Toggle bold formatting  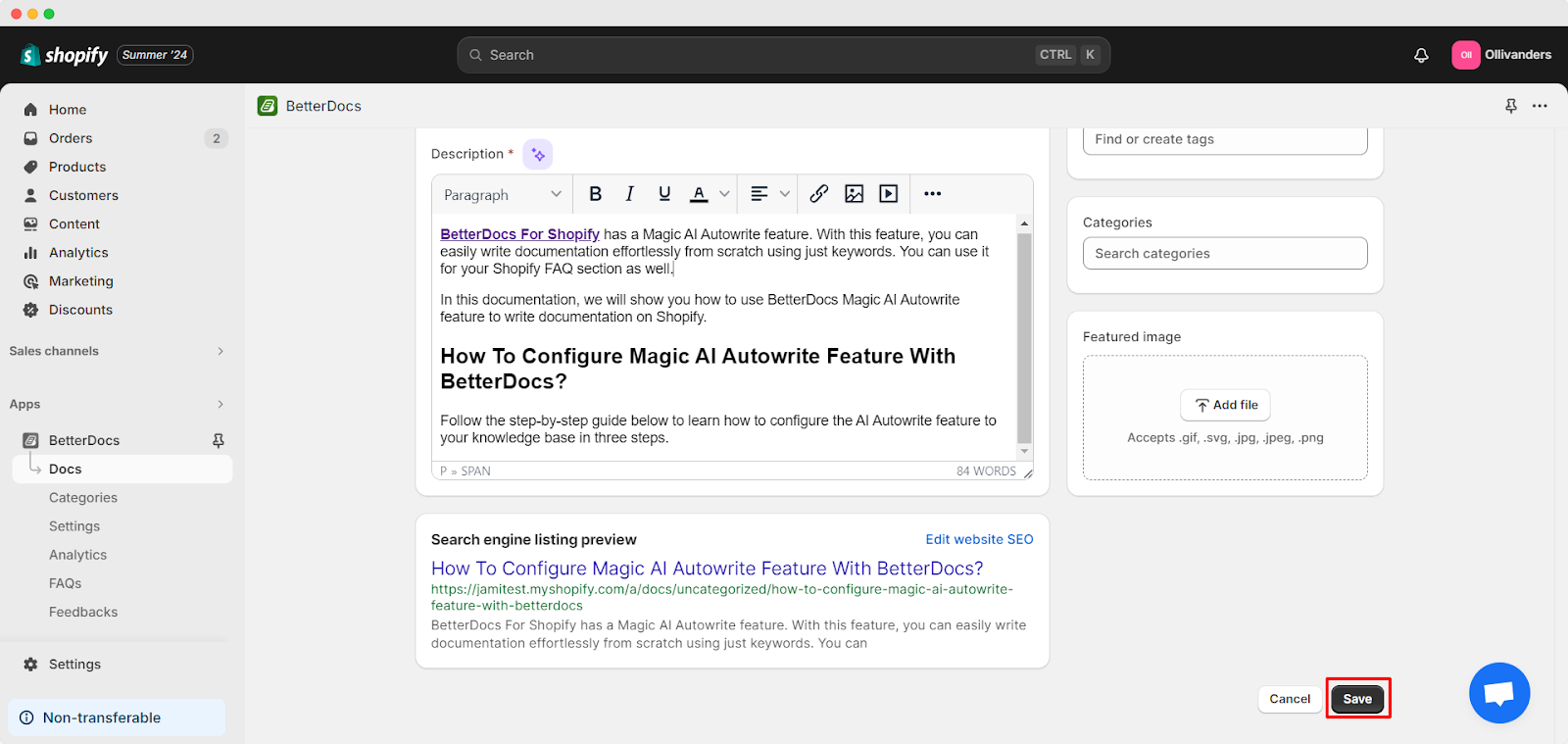tap(595, 194)
